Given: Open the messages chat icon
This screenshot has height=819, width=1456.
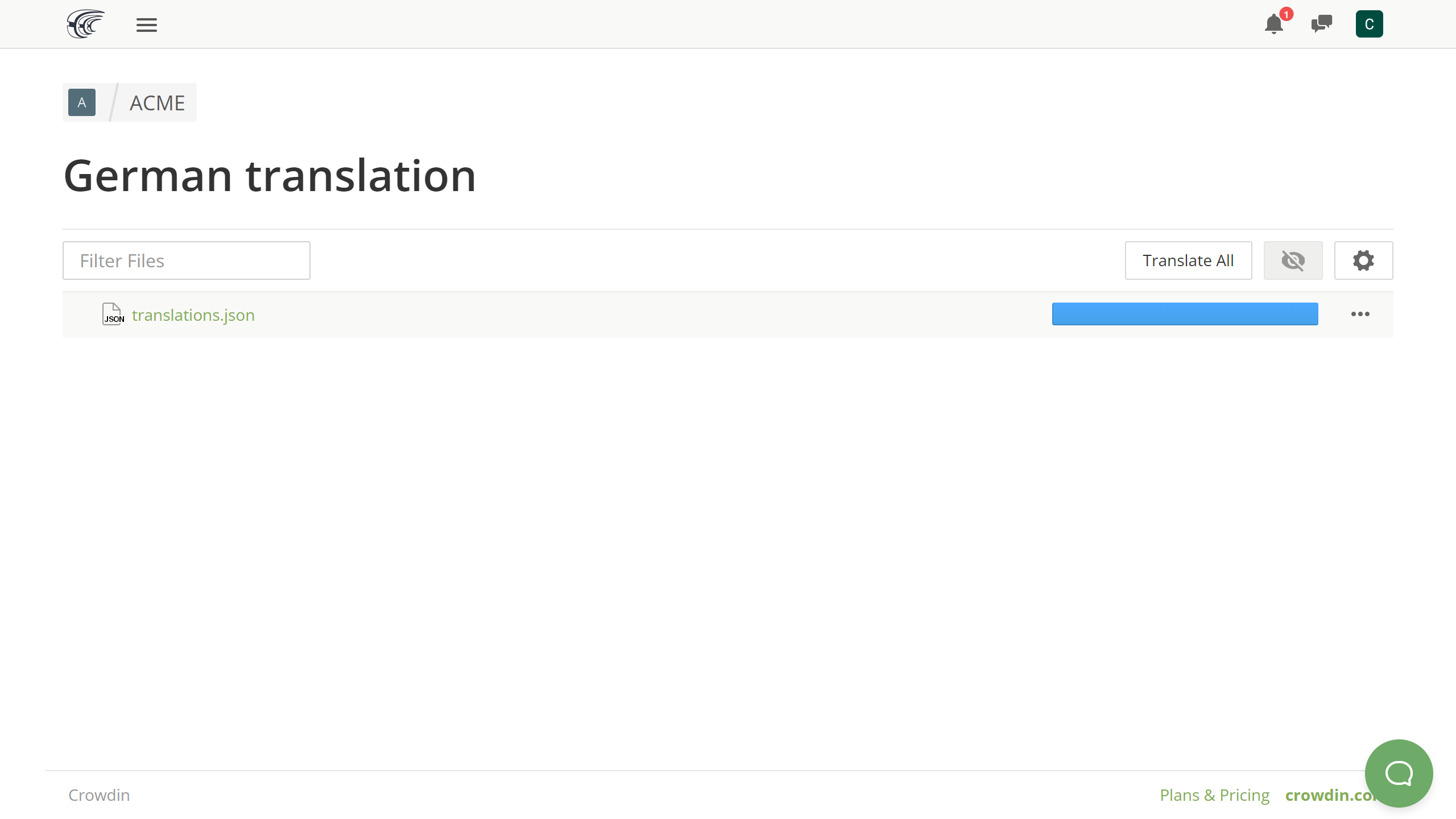Looking at the screenshot, I should click(x=1321, y=24).
